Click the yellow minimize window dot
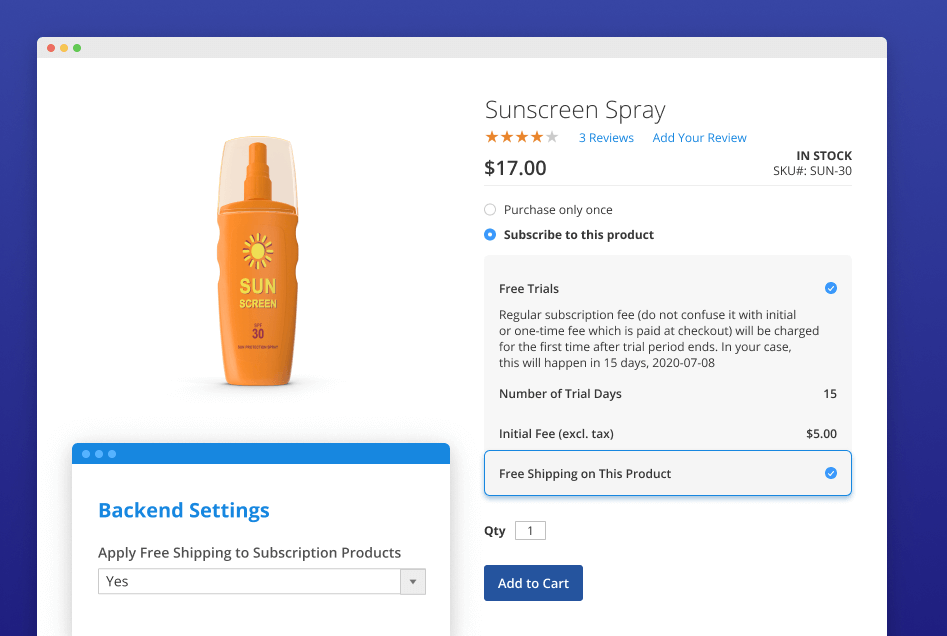947x636 pixels. tap(64, 48)
